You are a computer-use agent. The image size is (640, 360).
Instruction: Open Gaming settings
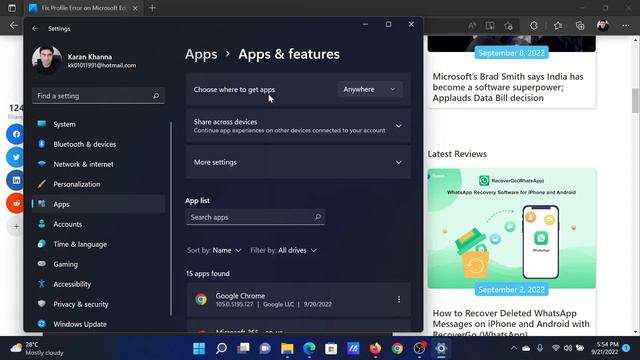point(98,264)
